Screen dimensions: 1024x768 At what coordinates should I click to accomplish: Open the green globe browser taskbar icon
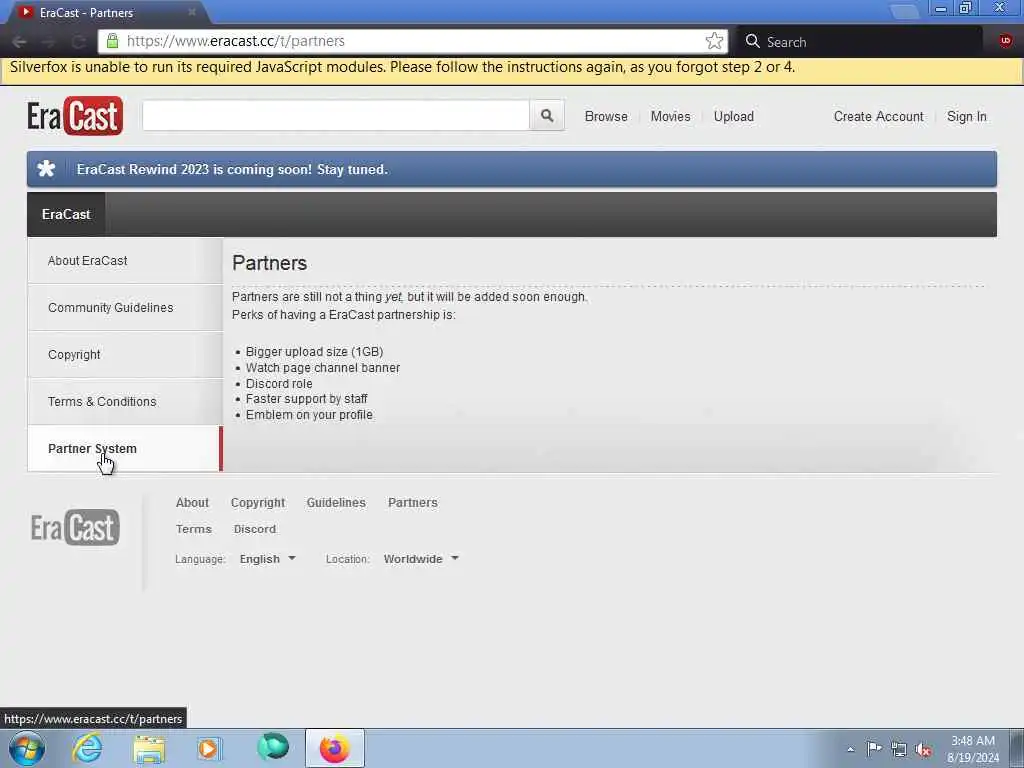coord(272,747)
